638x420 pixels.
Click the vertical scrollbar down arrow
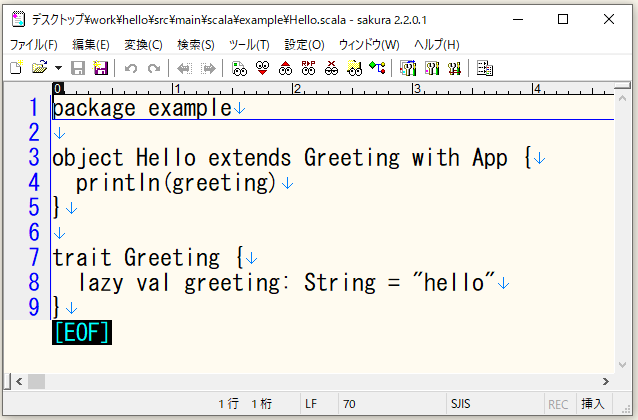[x=622, y=365]
